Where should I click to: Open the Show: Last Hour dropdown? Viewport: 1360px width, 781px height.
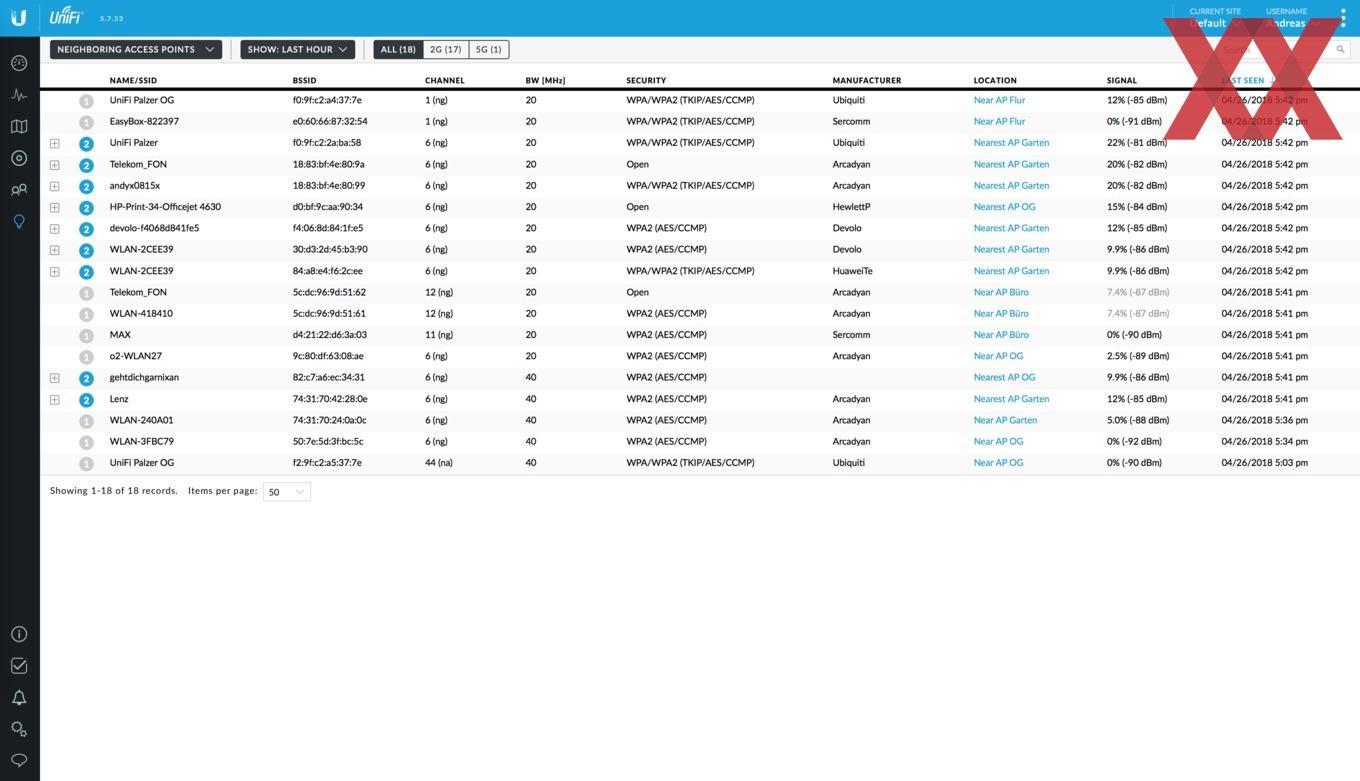tap(298, 49)
